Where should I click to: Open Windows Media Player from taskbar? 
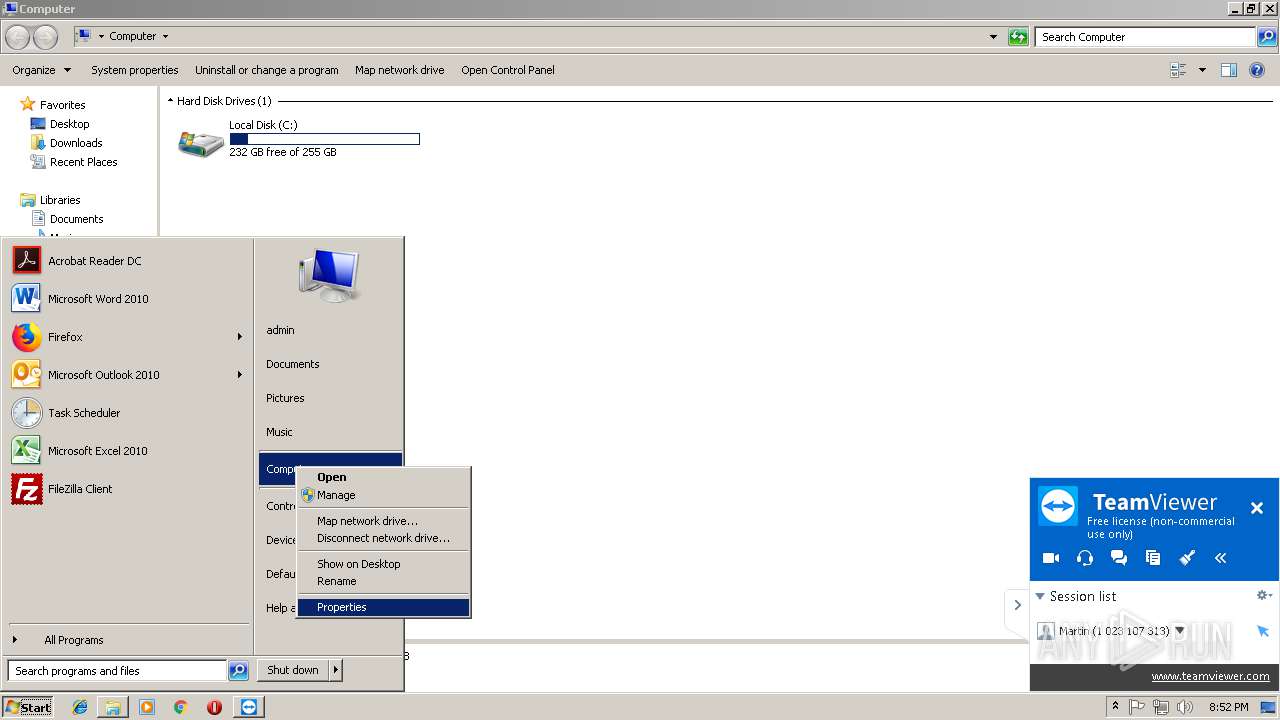click(147, 707)
